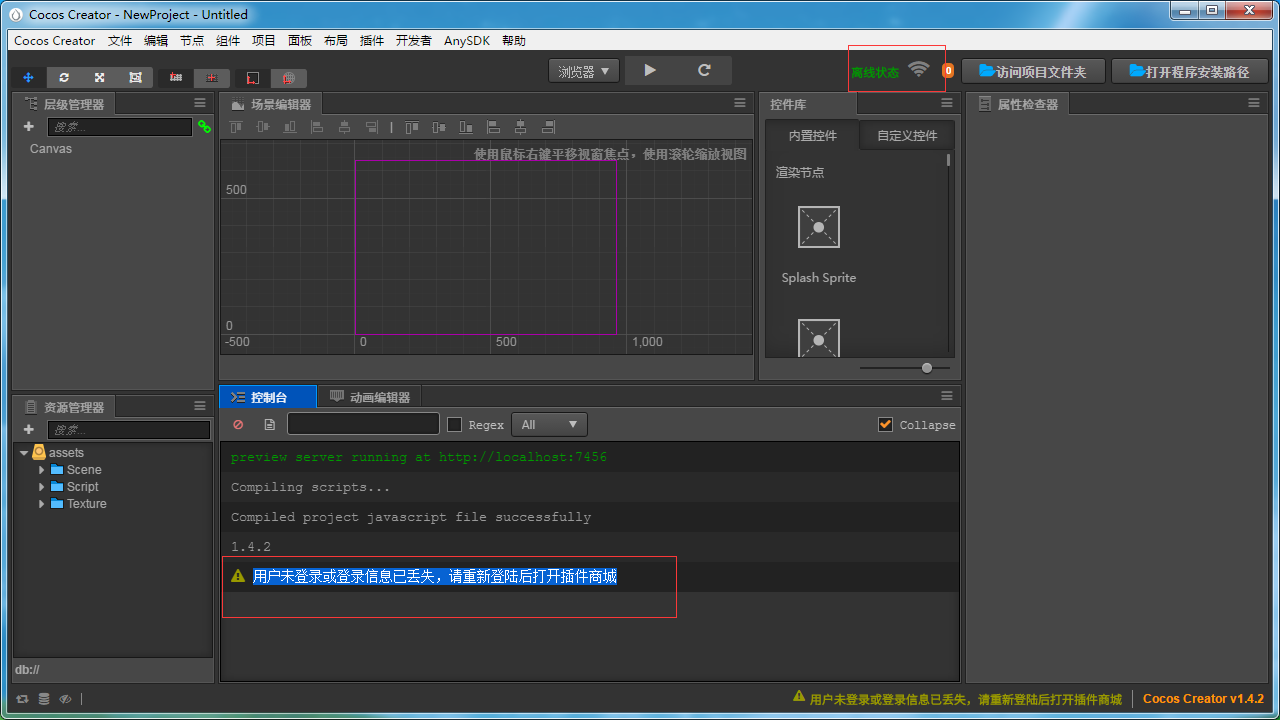Refresh the preview with the reload button

[x=704, y=71]
